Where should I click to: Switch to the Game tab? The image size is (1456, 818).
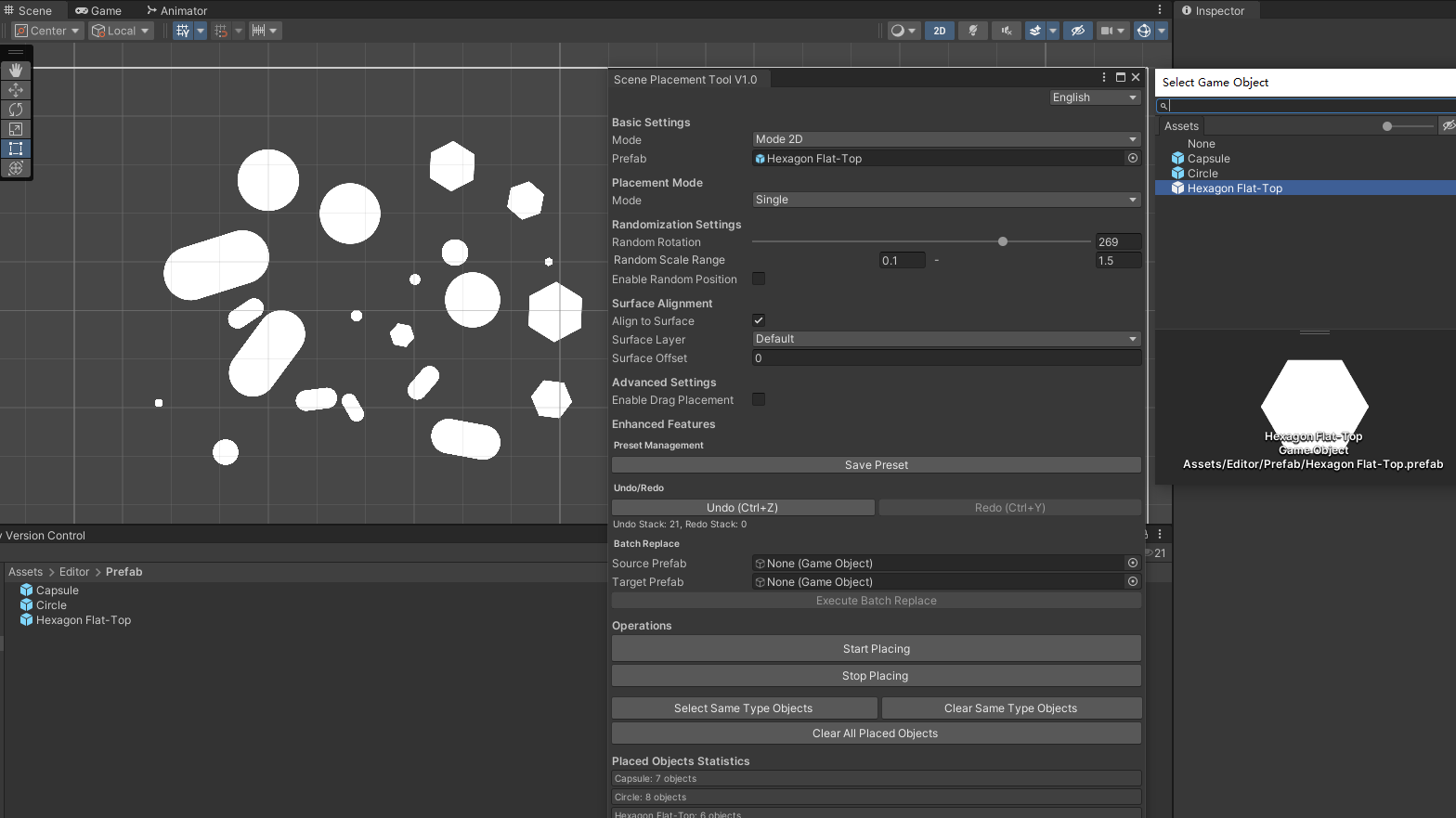(x=98, y=11)
